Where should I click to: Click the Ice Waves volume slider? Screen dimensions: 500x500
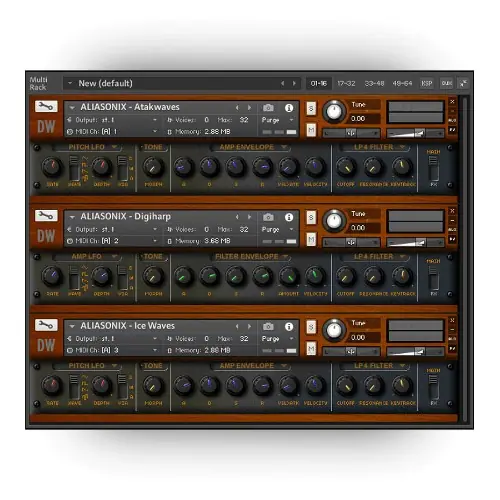(x=415, y=352)
